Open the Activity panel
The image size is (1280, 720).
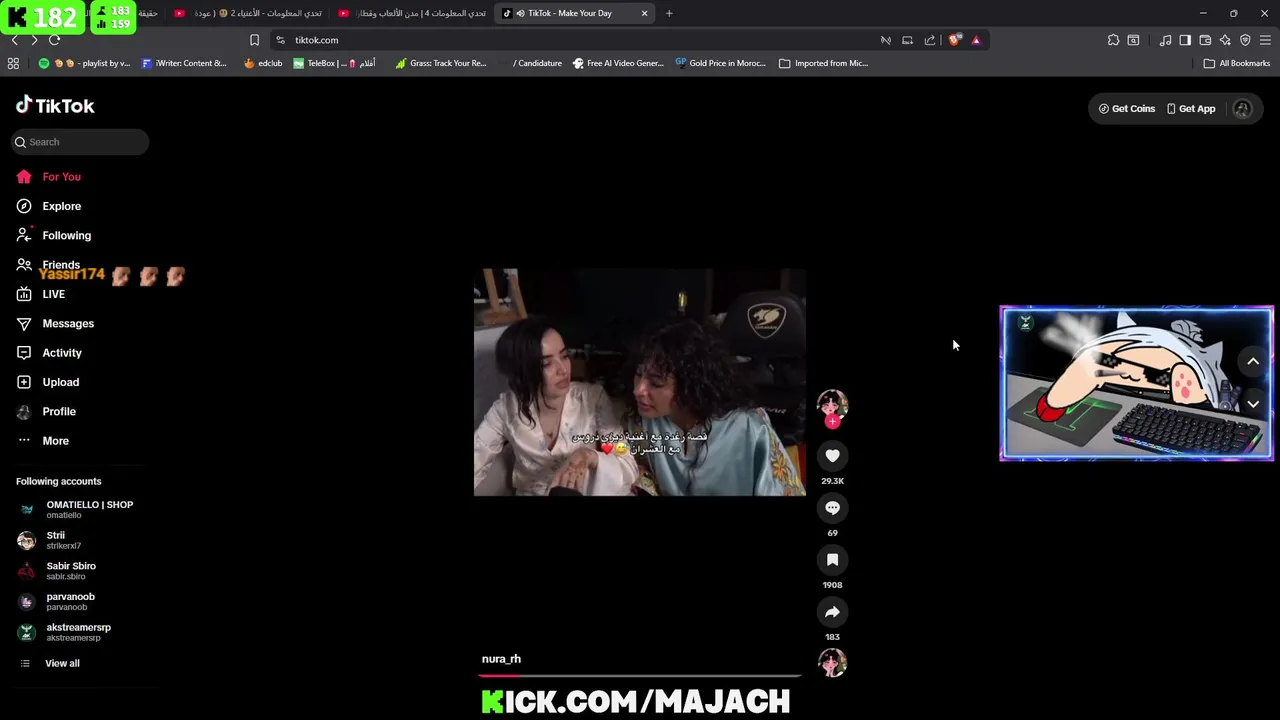coord(50,353)
